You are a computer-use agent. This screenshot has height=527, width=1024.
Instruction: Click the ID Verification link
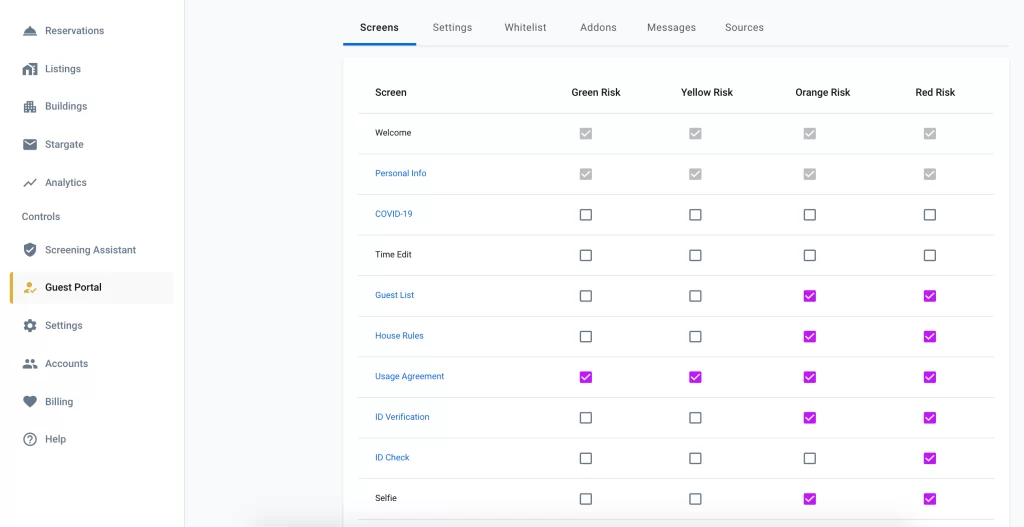tap(402, 417)
